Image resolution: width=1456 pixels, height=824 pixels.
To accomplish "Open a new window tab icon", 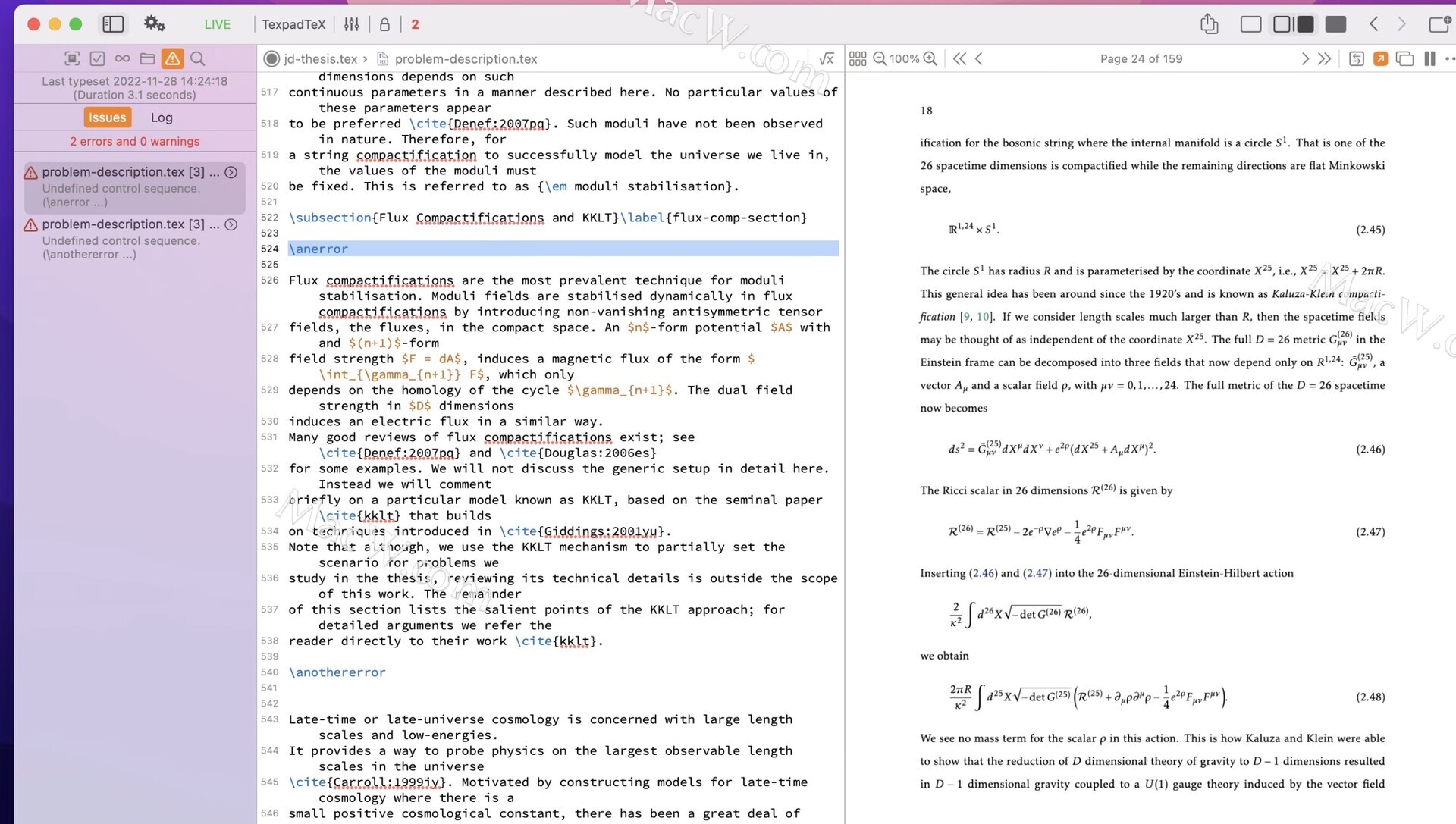I will (x=1439, y=24).
